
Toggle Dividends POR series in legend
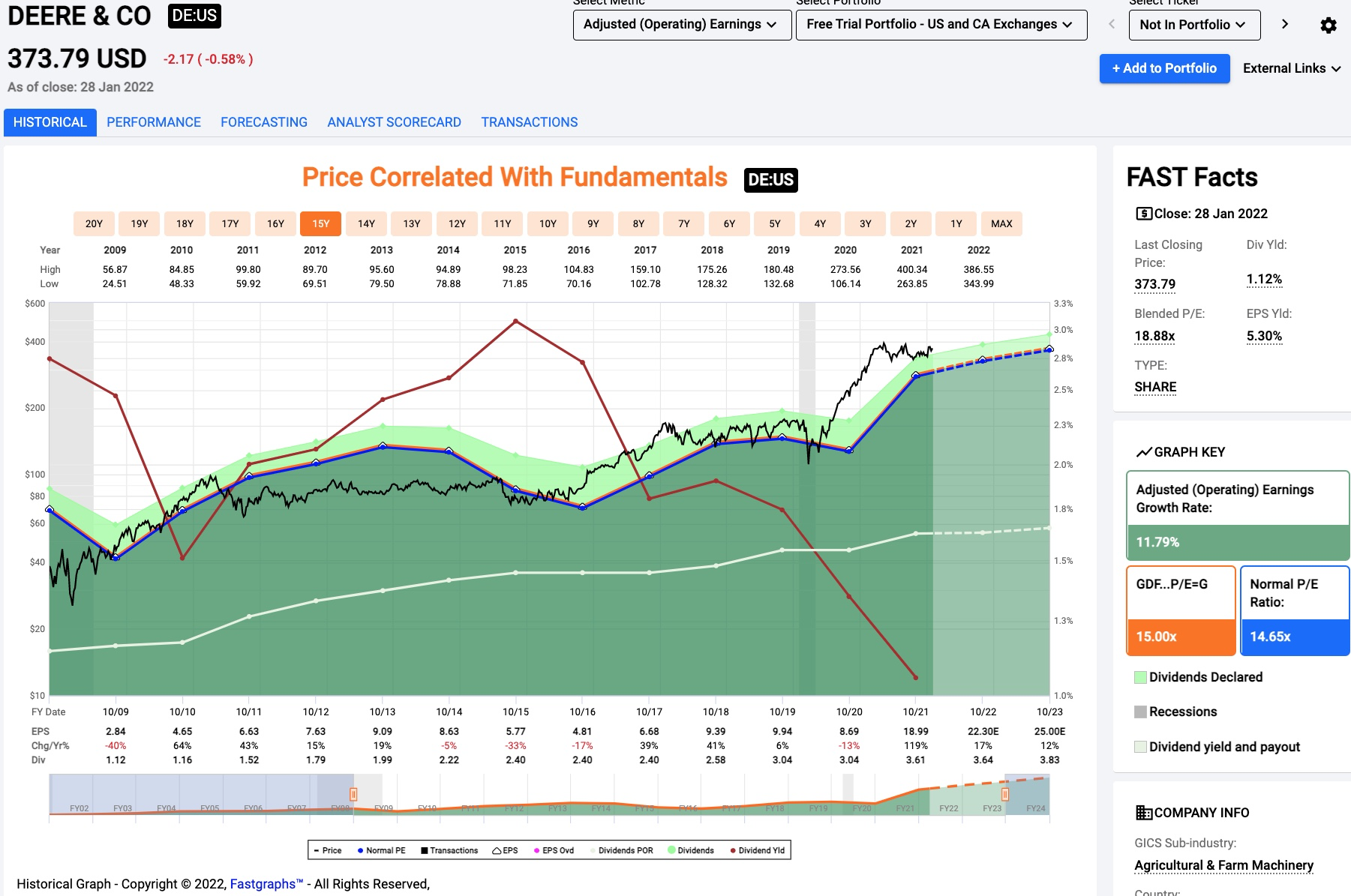(622, 850)
